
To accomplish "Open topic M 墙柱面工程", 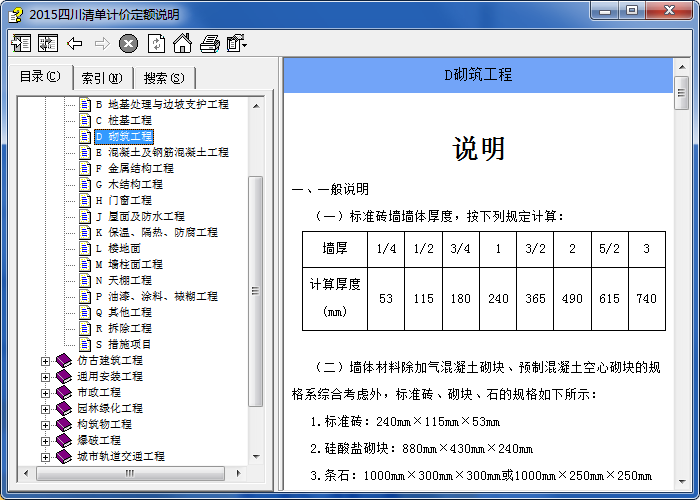I will (x=129, y=265).
